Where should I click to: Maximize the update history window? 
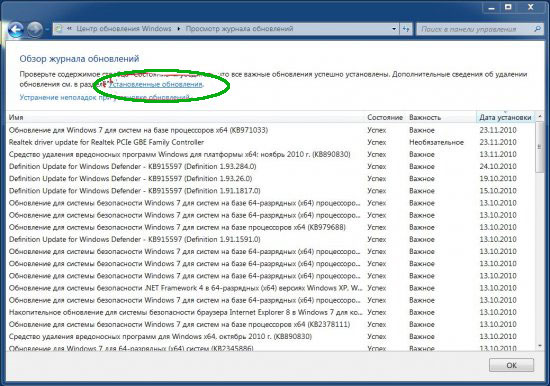click(x=508, y=8)
